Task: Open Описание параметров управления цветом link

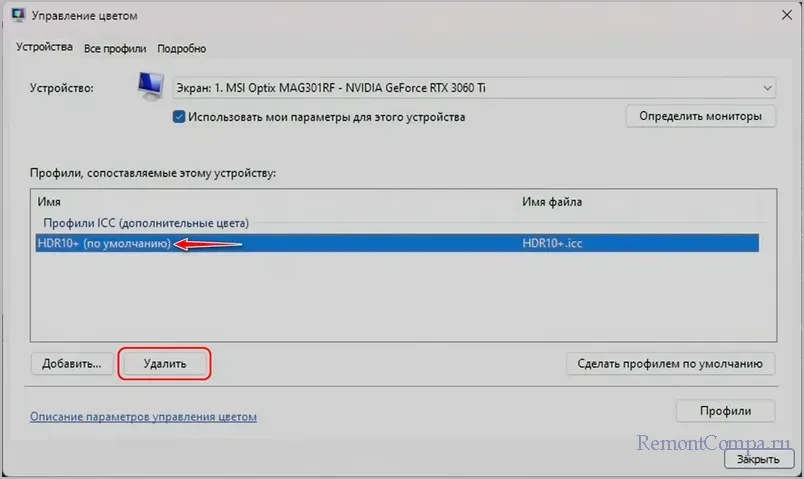Action: tap(143, 416)
